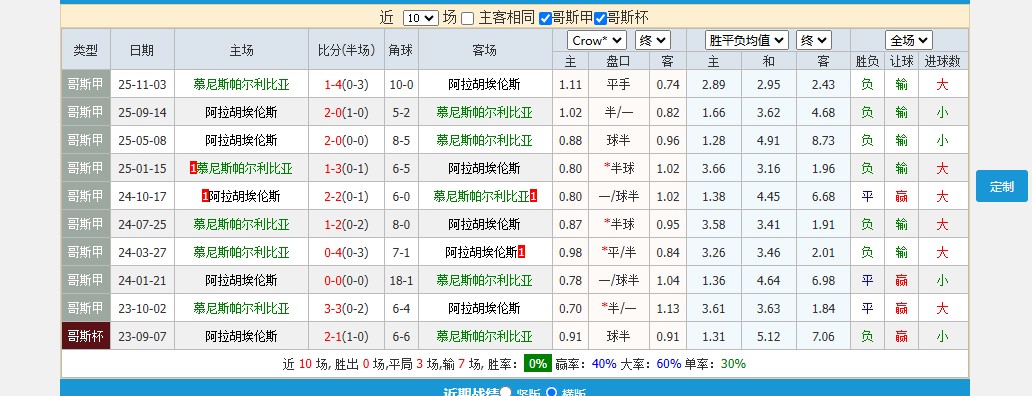Toggle the 主客相同 checkbox

pos(467,18)
